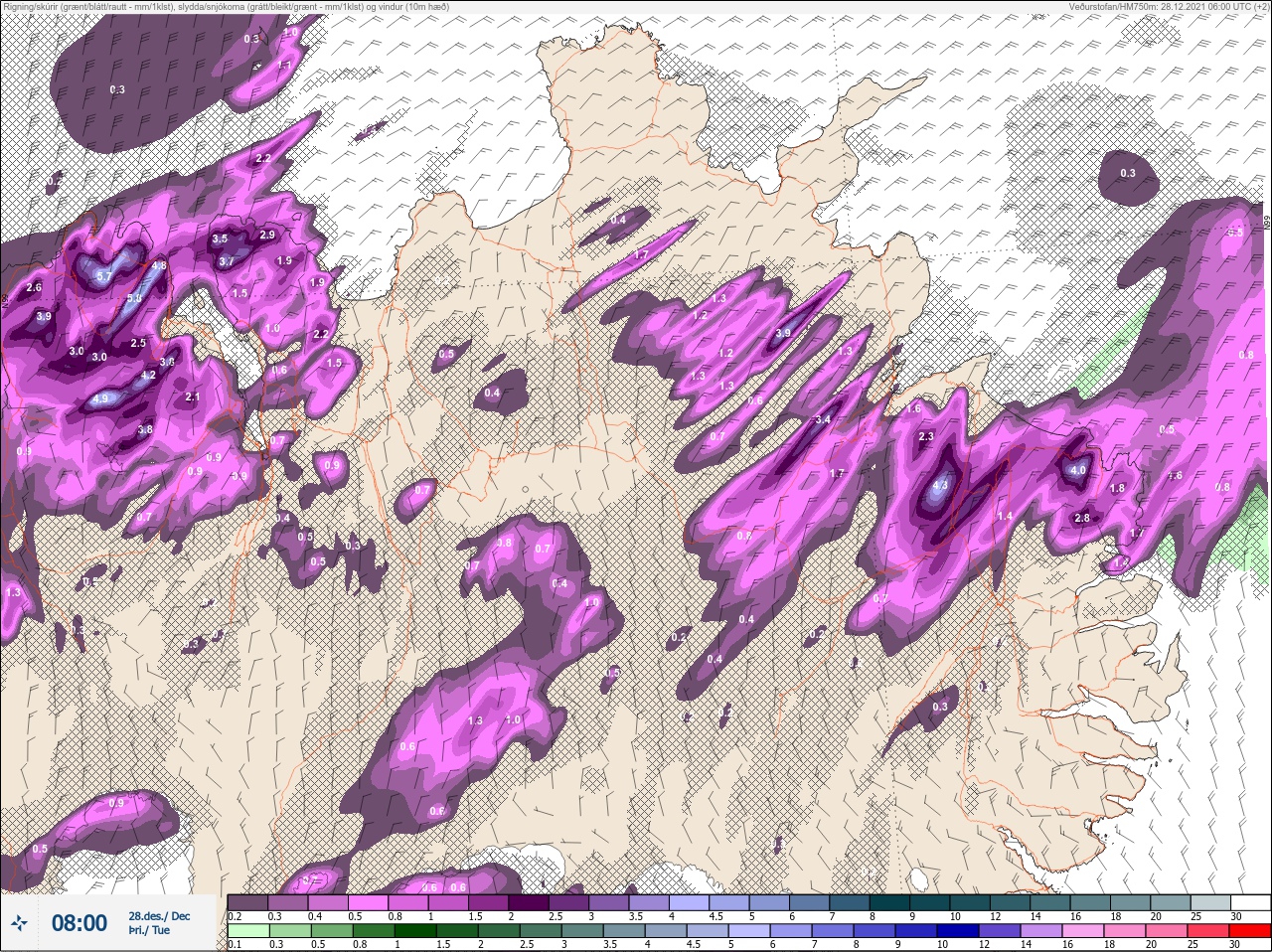
Task: Select the red 30 swatch ending lower legend
Action: [1249, 931]
